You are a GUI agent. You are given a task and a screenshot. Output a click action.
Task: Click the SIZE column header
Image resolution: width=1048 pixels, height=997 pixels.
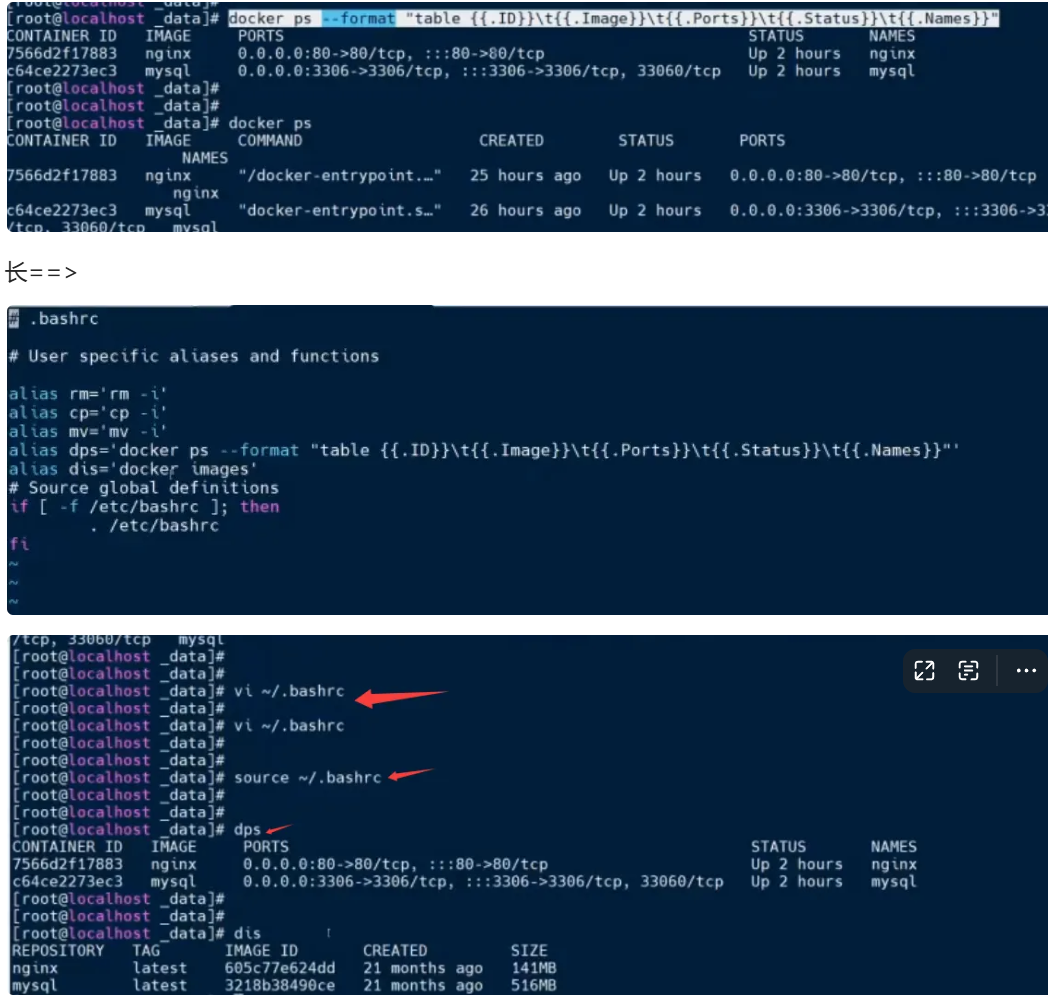point(529,951)
